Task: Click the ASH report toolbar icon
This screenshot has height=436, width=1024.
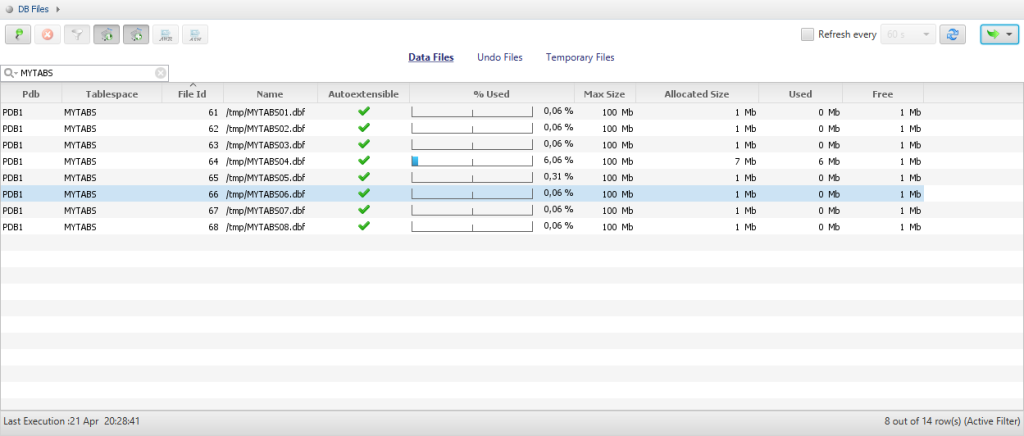Action: click(x=195, y=35)
